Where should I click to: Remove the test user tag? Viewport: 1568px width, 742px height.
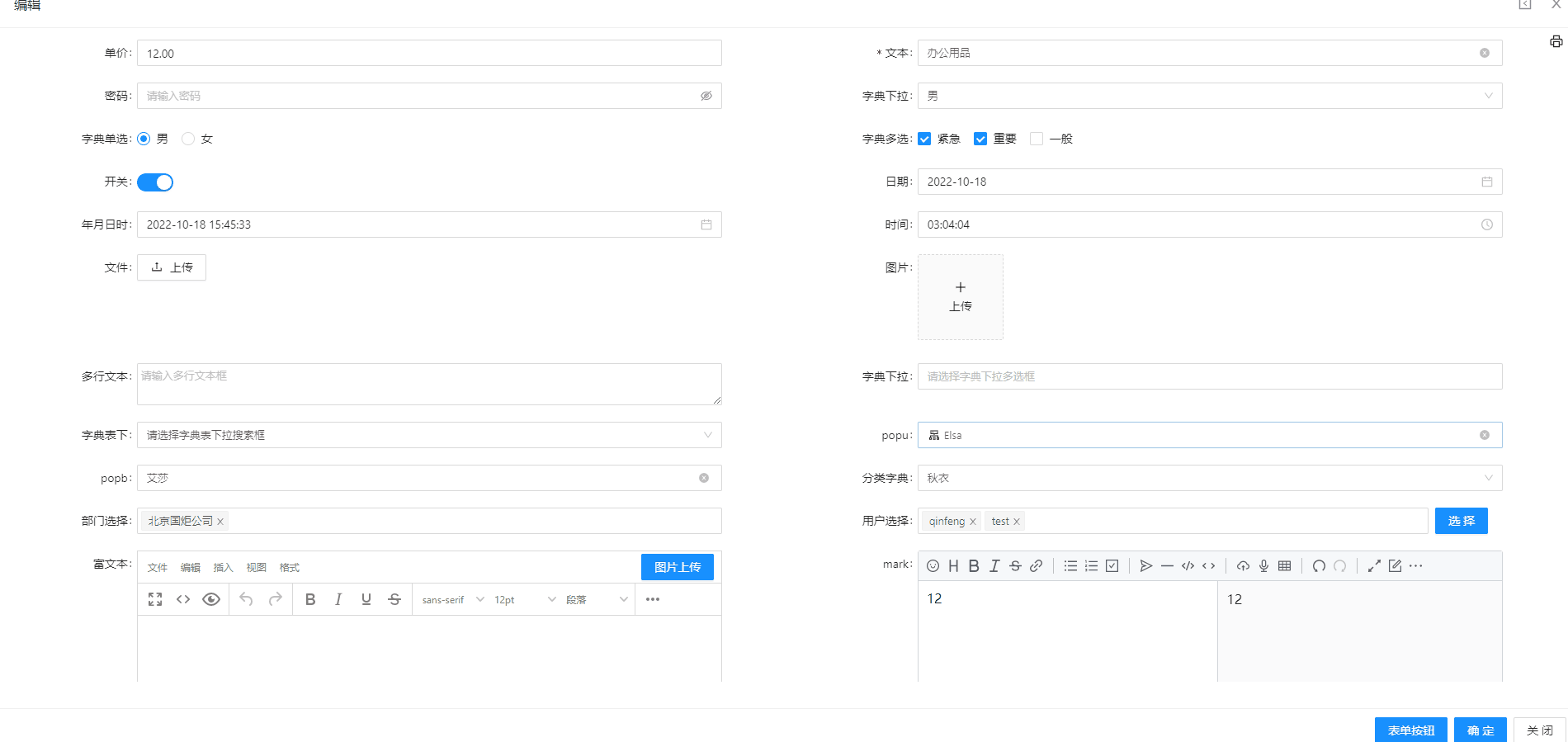[1017, 522]
